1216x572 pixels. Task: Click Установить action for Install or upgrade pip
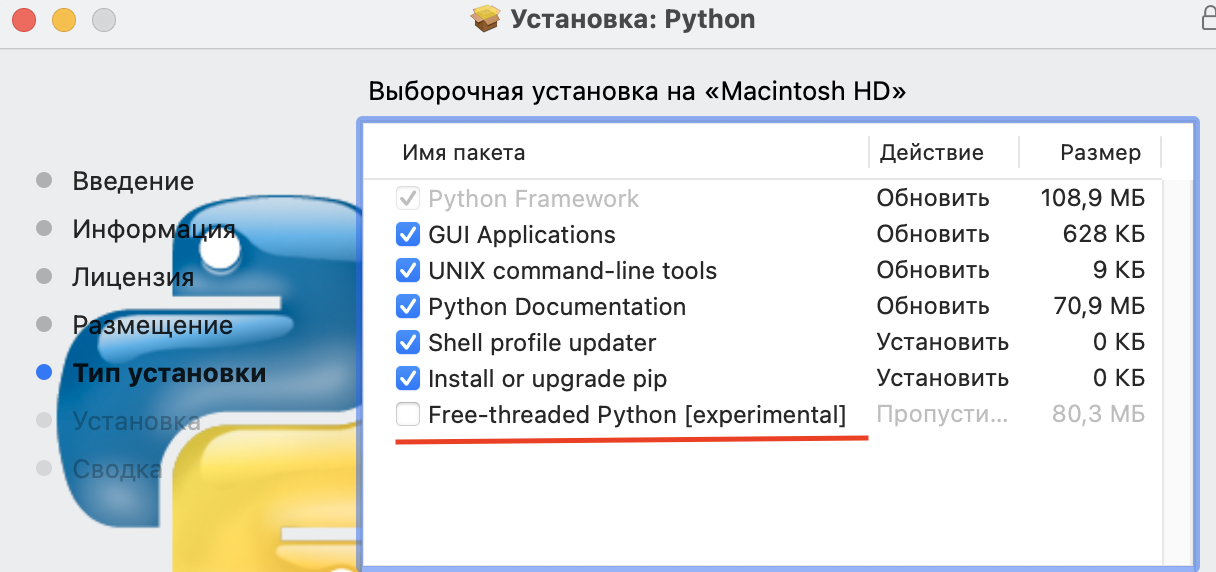pos(943,379)
